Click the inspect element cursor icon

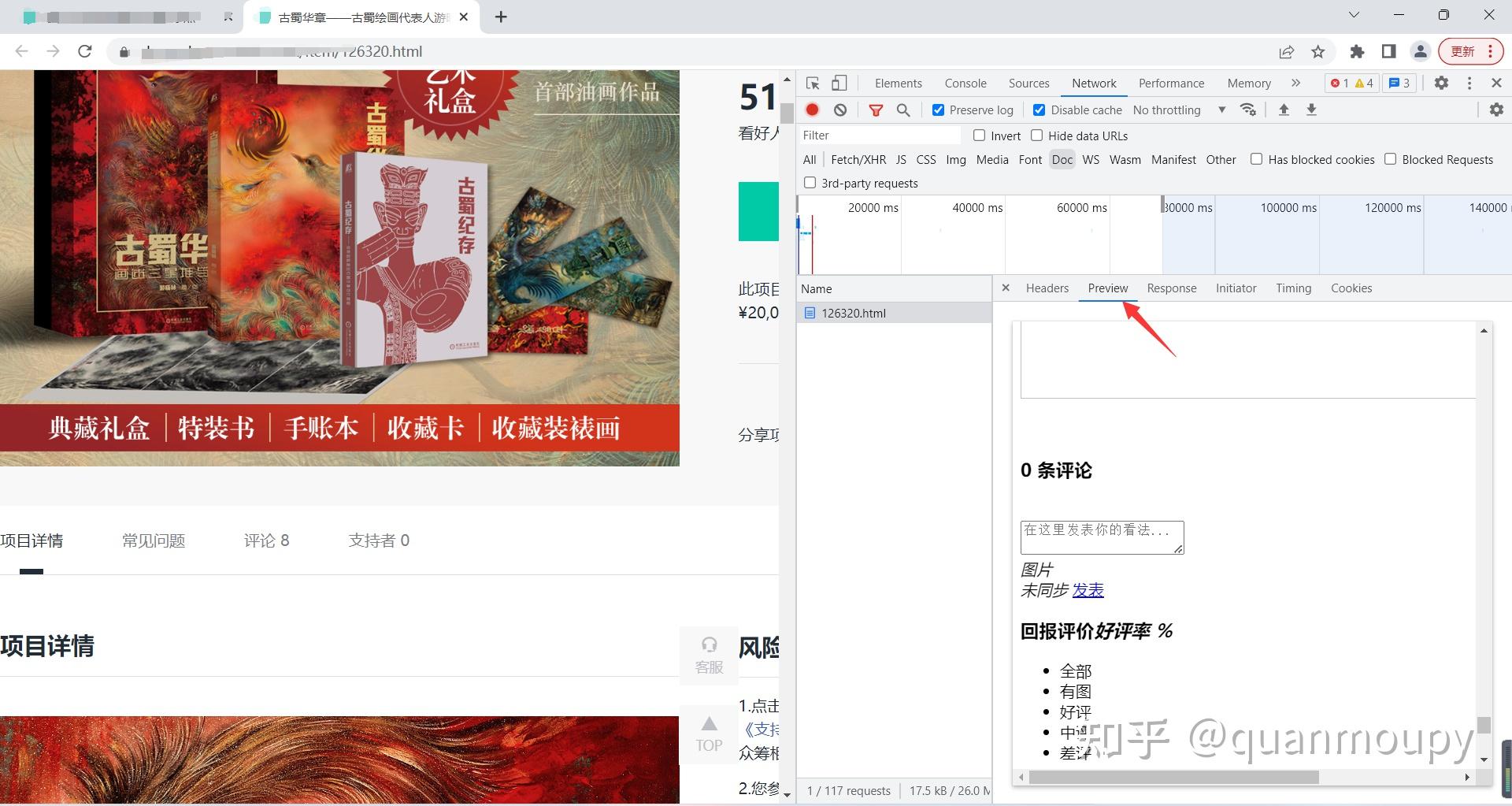pyautogui.click(x=813, y=83)
